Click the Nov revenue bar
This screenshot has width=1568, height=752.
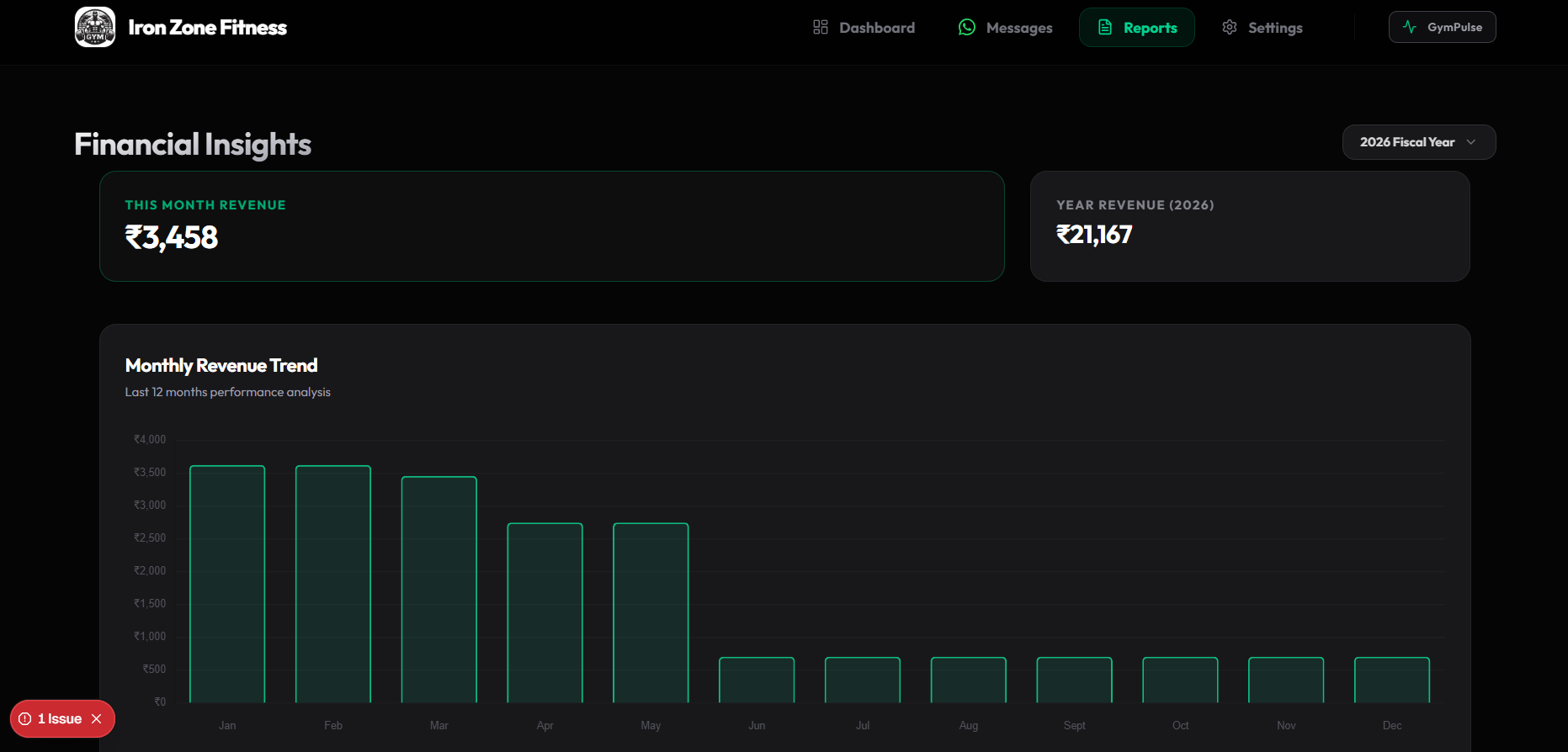coord(1286,680)
